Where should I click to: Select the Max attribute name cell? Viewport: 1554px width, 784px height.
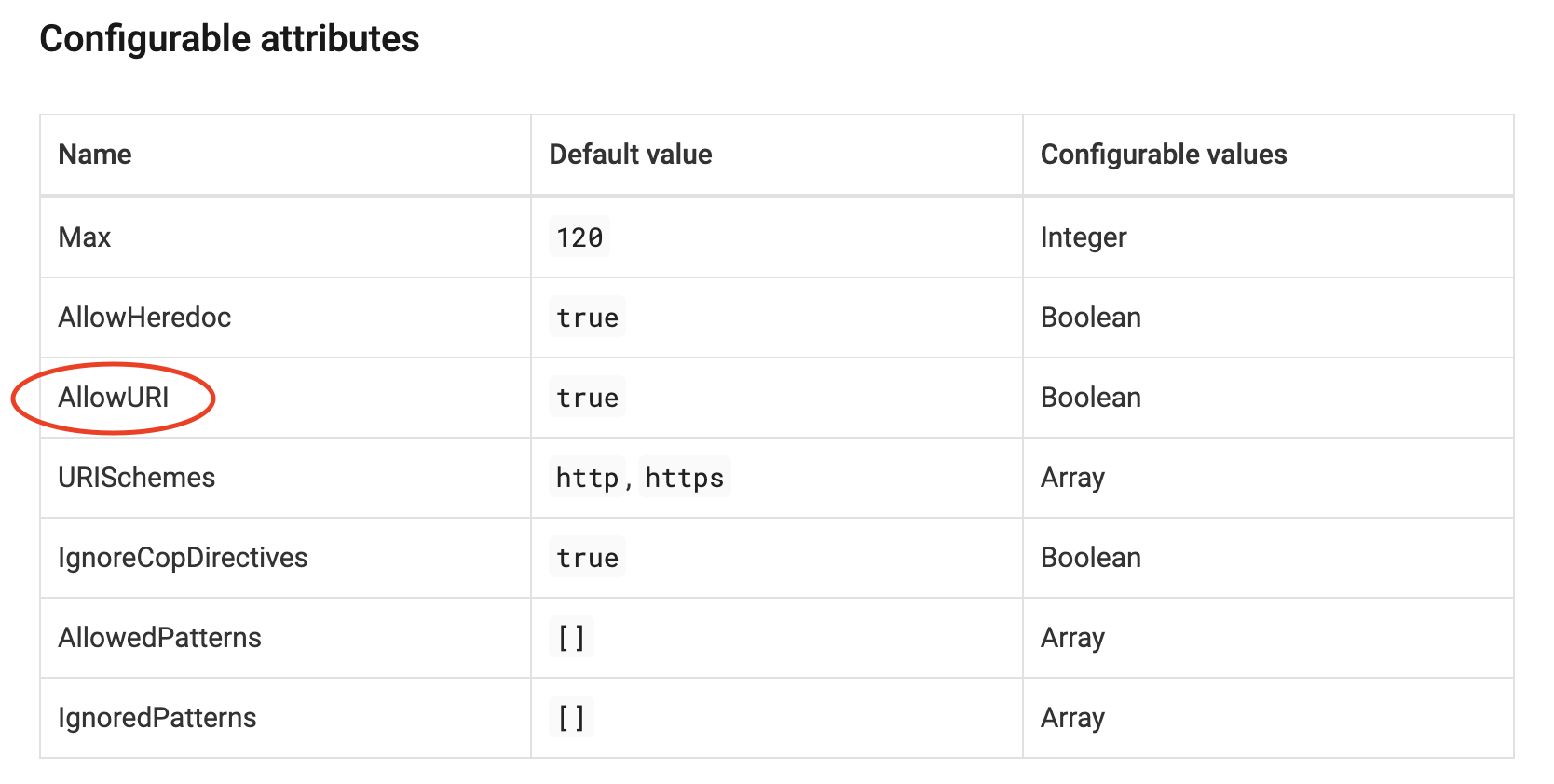tap(85, 237)
